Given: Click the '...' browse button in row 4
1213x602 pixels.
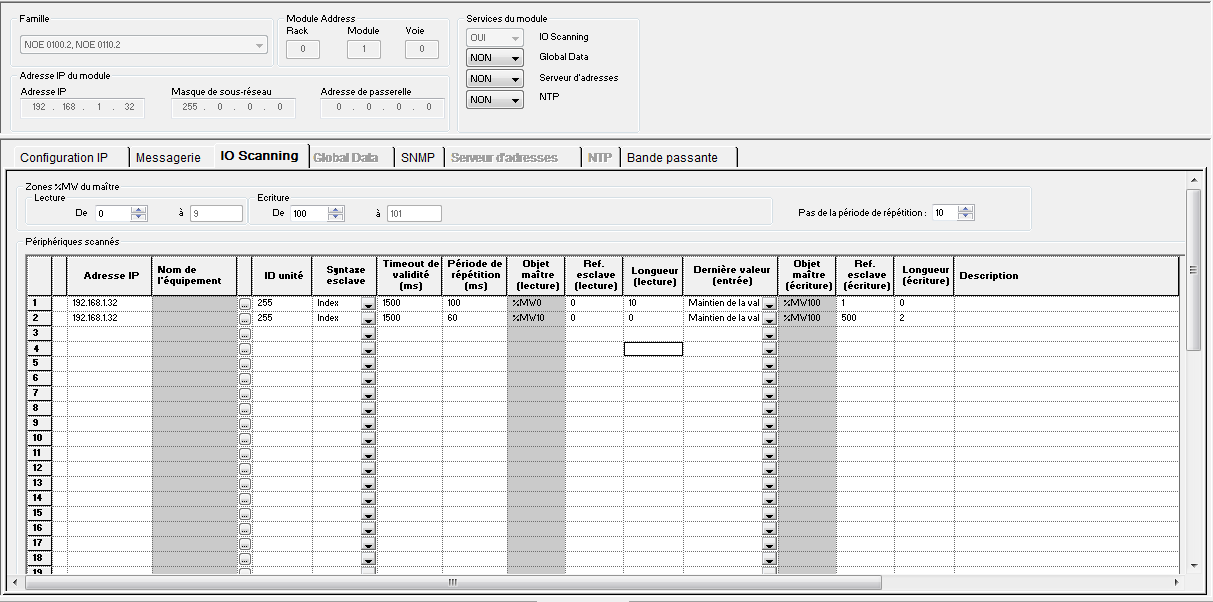Looking at the screenshot, I should (244, 349).
